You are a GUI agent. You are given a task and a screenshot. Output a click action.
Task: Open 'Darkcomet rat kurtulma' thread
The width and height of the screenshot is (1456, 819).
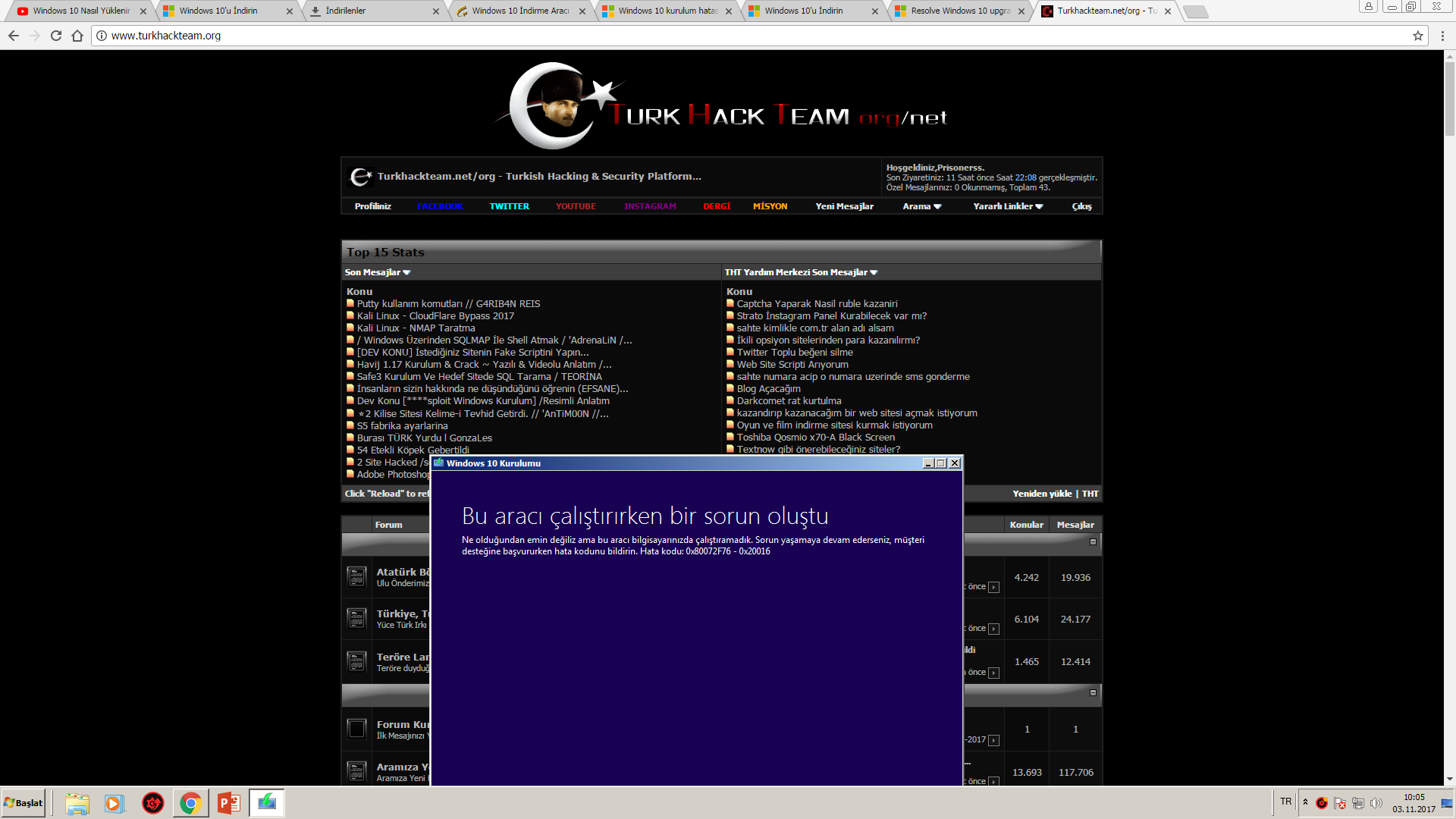pyautogui.click(x=789, y=401)
